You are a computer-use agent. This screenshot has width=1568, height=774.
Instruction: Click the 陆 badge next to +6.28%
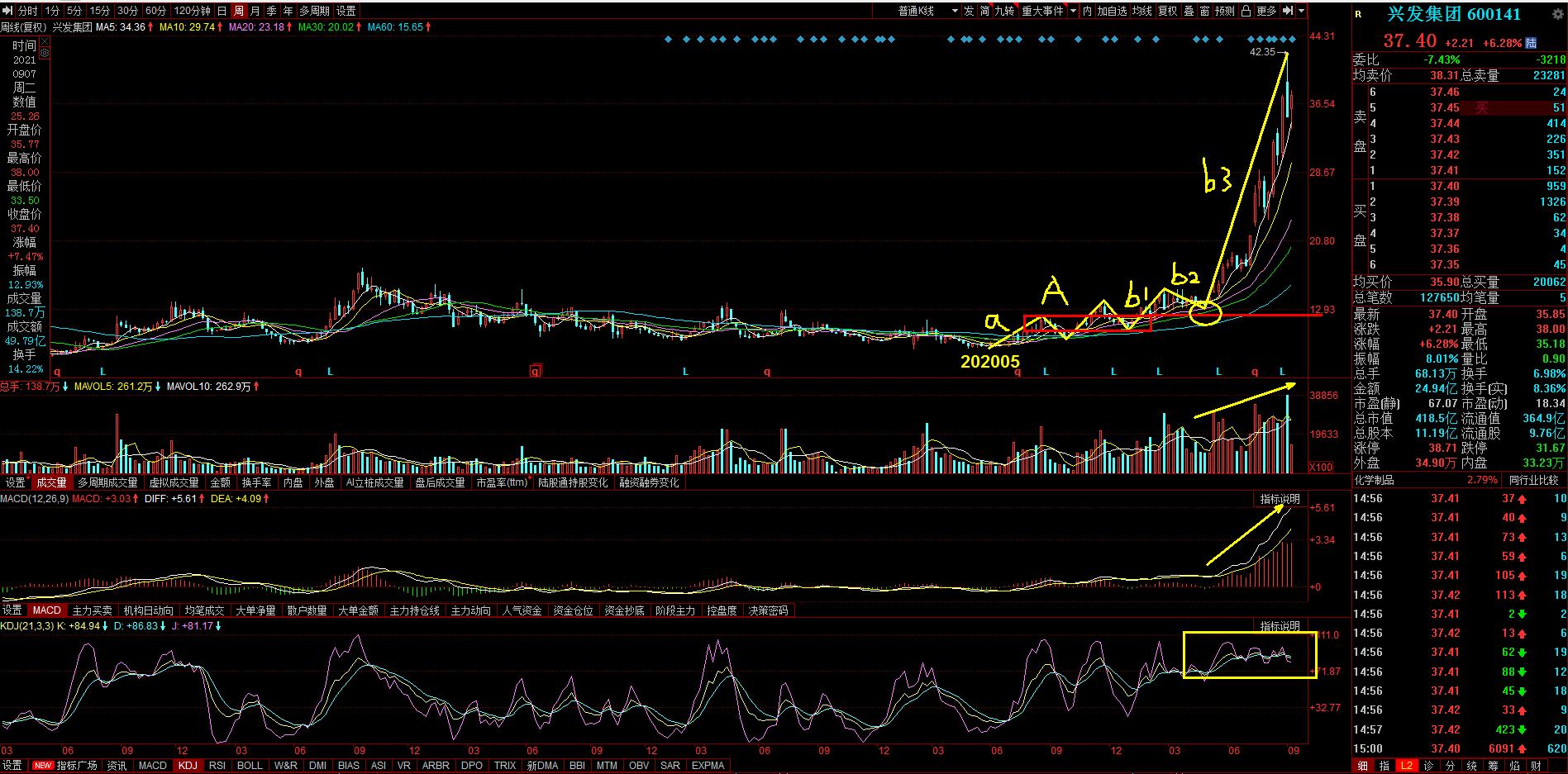1532,43
